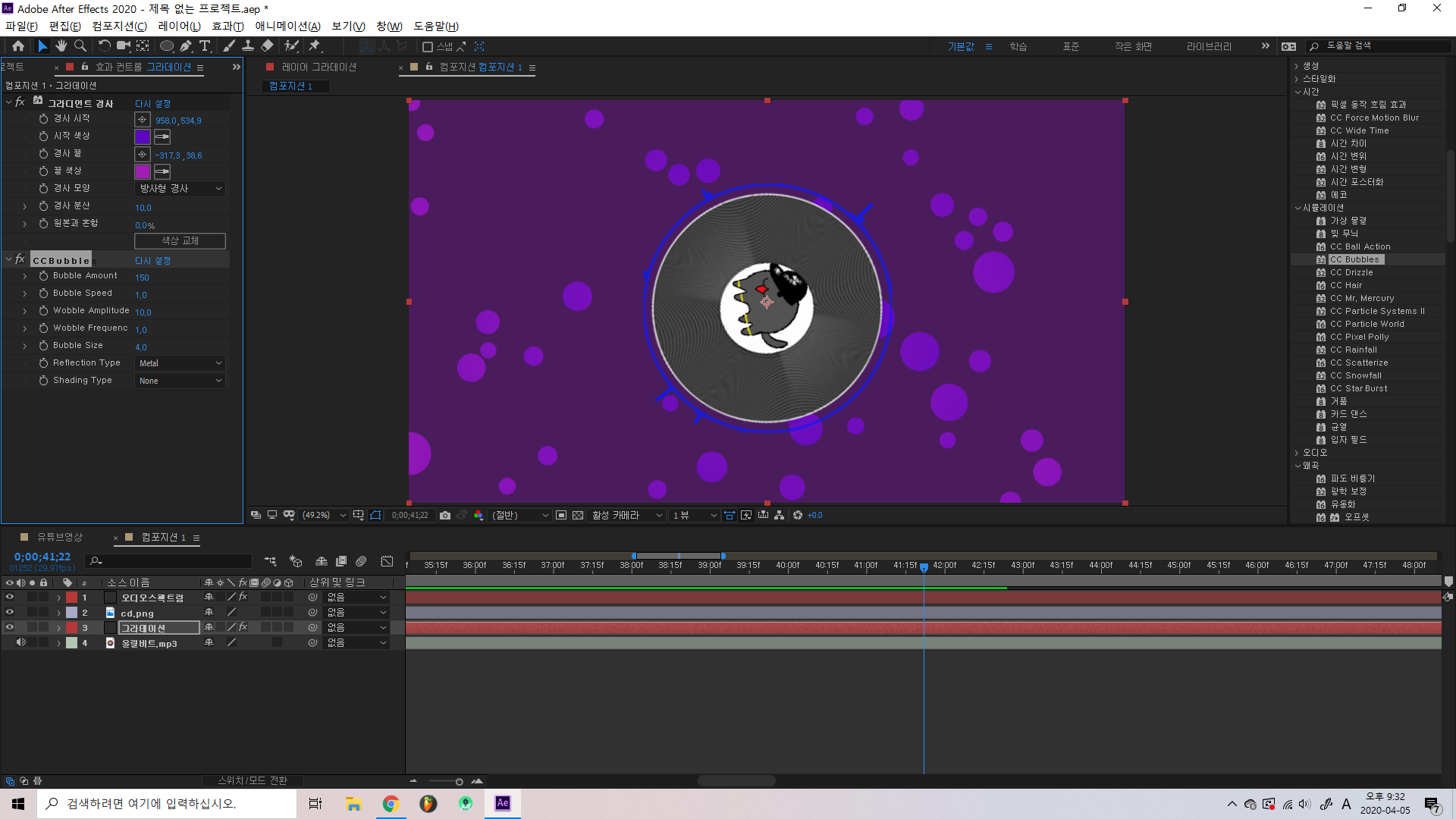Select the 학습 workspace

[x=1018, y=47]
